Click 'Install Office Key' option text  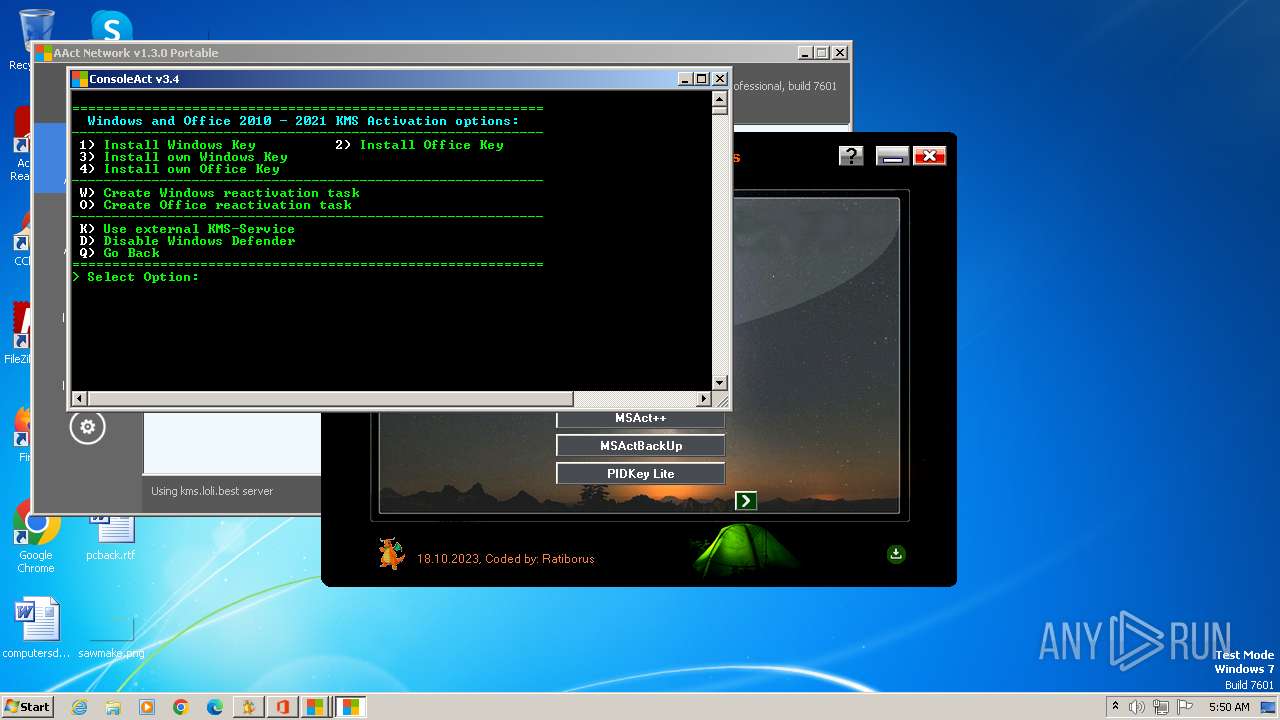431,145
